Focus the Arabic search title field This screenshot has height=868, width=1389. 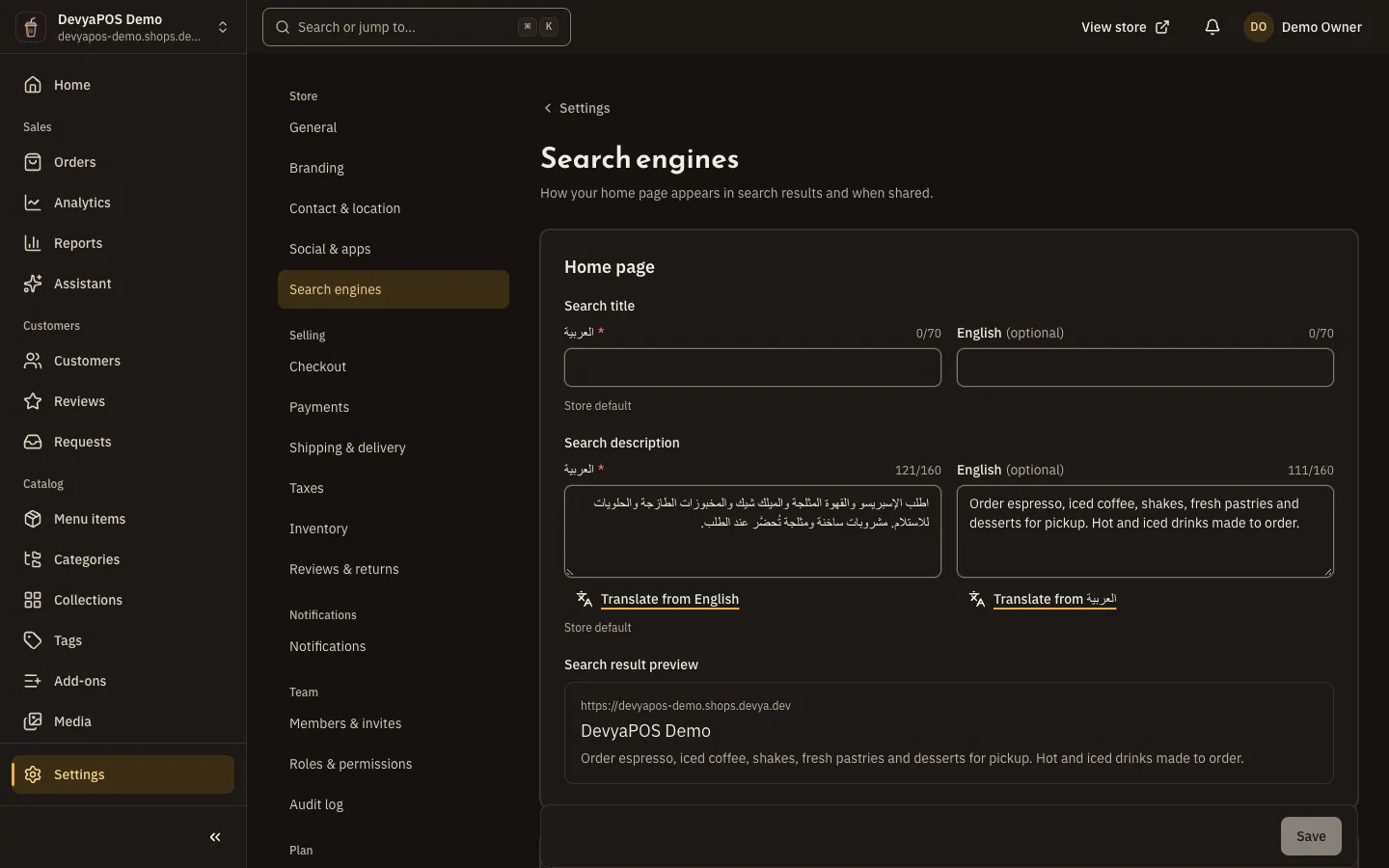752,367
